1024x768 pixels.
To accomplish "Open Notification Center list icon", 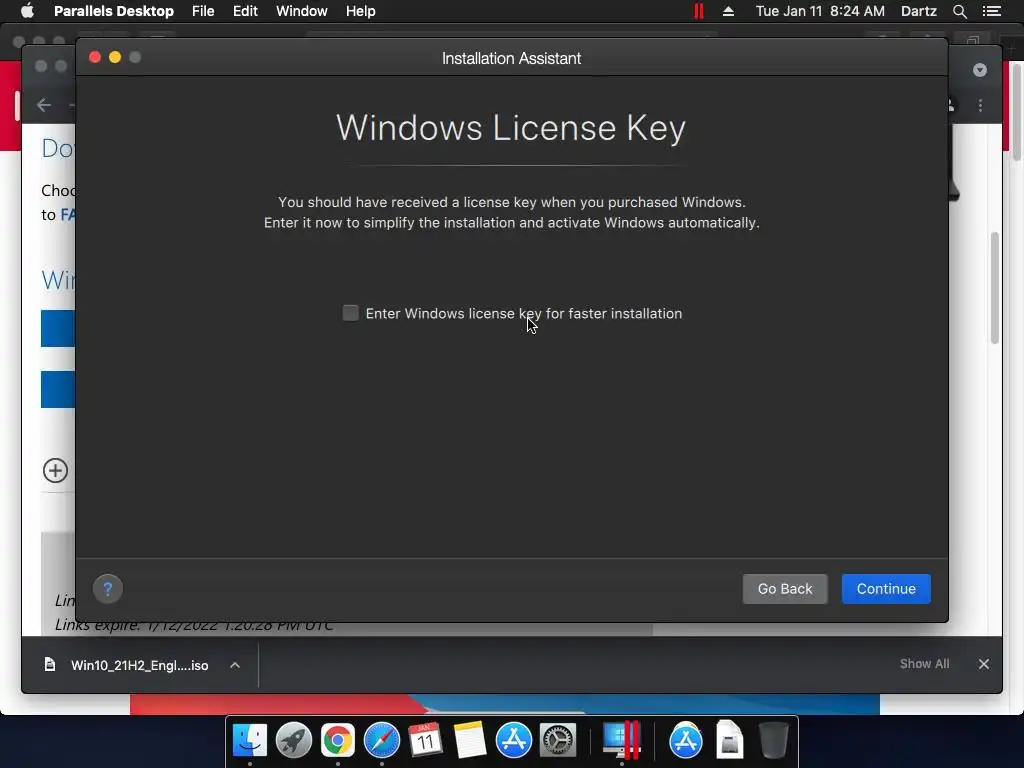I will 992,11.
